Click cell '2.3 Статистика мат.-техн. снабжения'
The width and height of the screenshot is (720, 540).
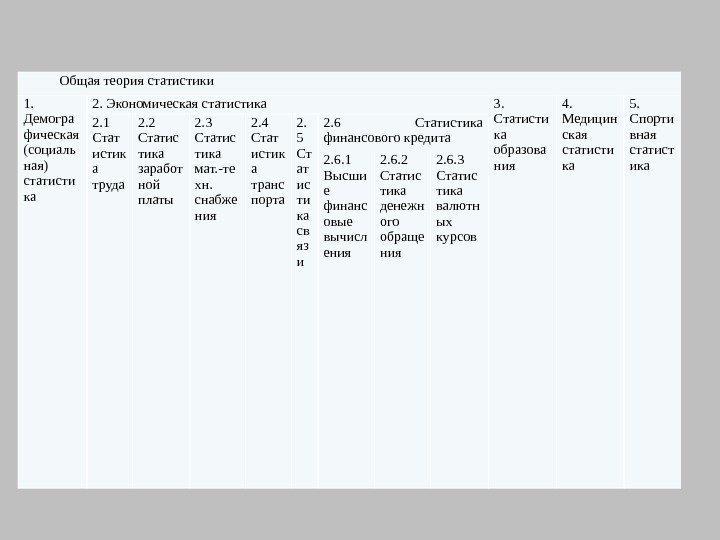point(217,301)
